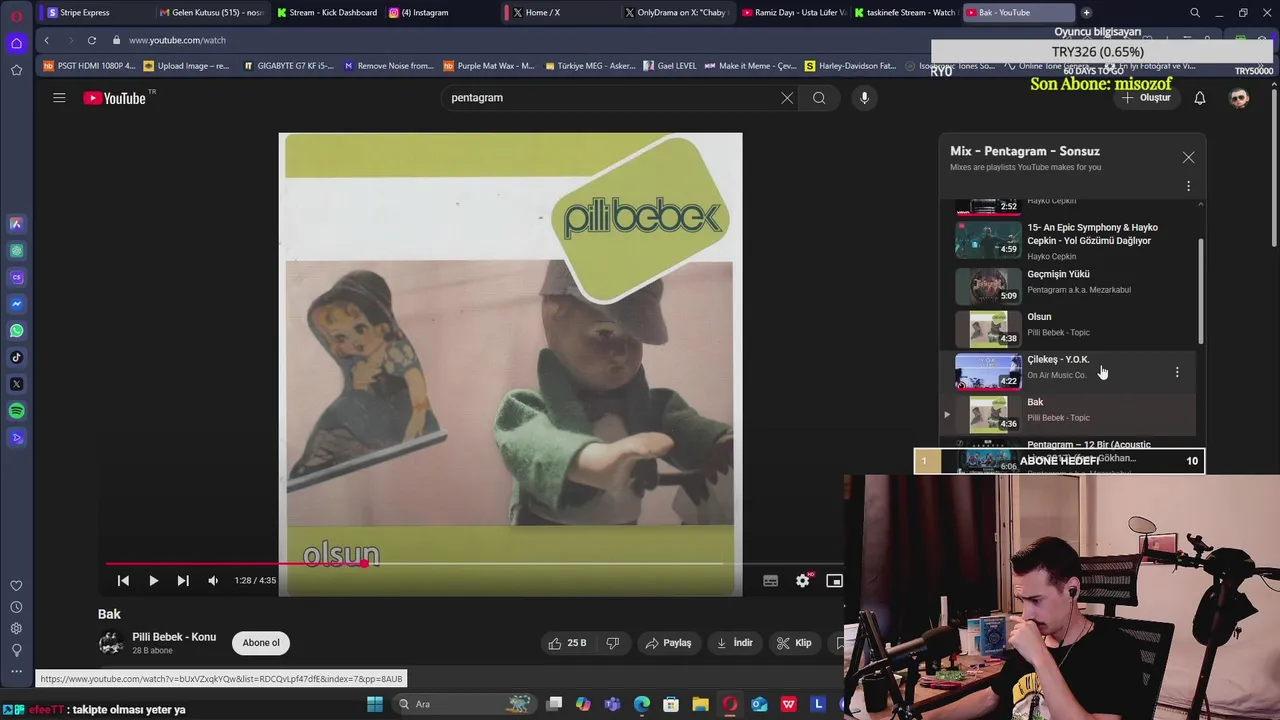Click the search magnifier button
This screenshot has height=720, width=1280.
tap(819, 98)
